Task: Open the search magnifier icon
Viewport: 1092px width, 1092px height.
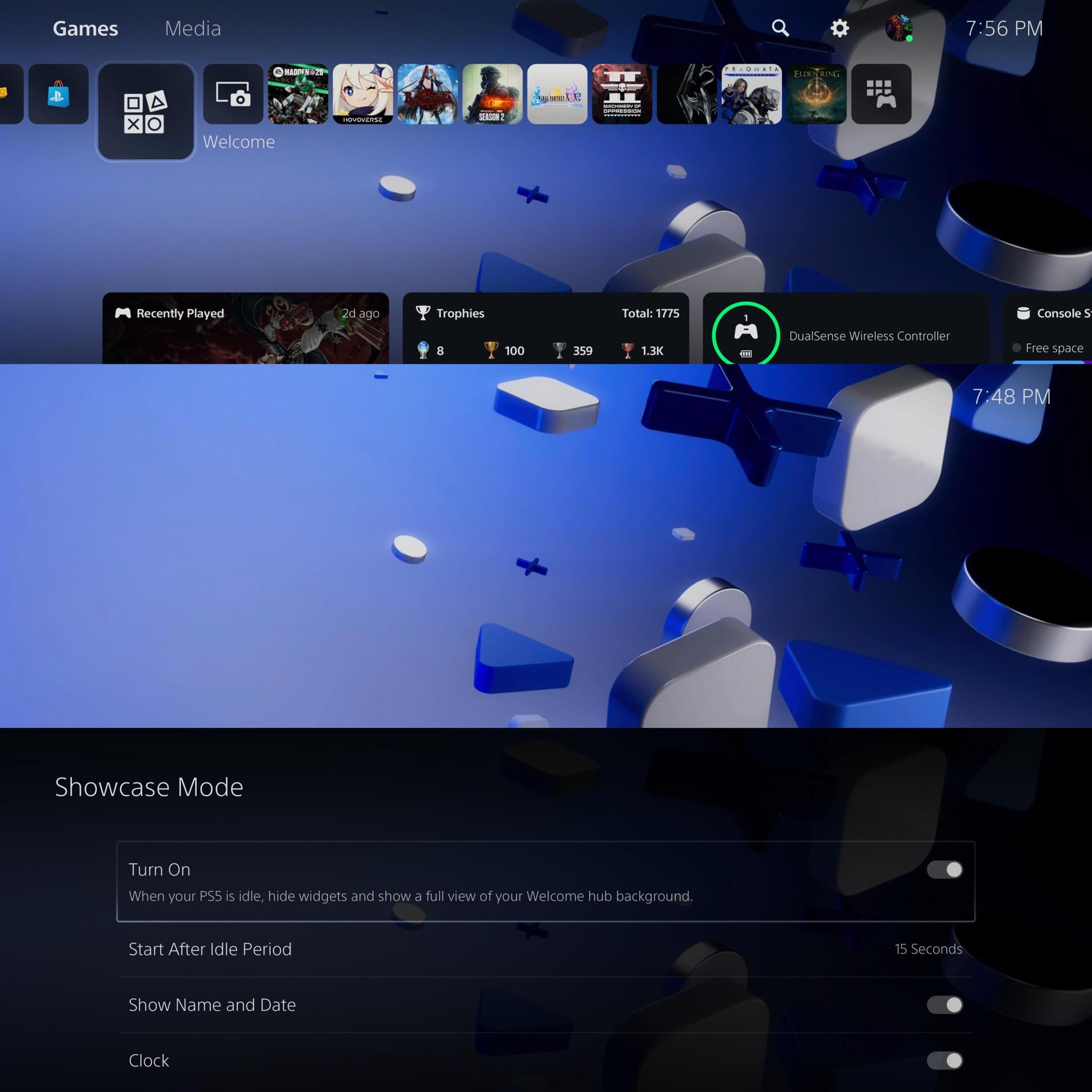Action: pos(780,28)
